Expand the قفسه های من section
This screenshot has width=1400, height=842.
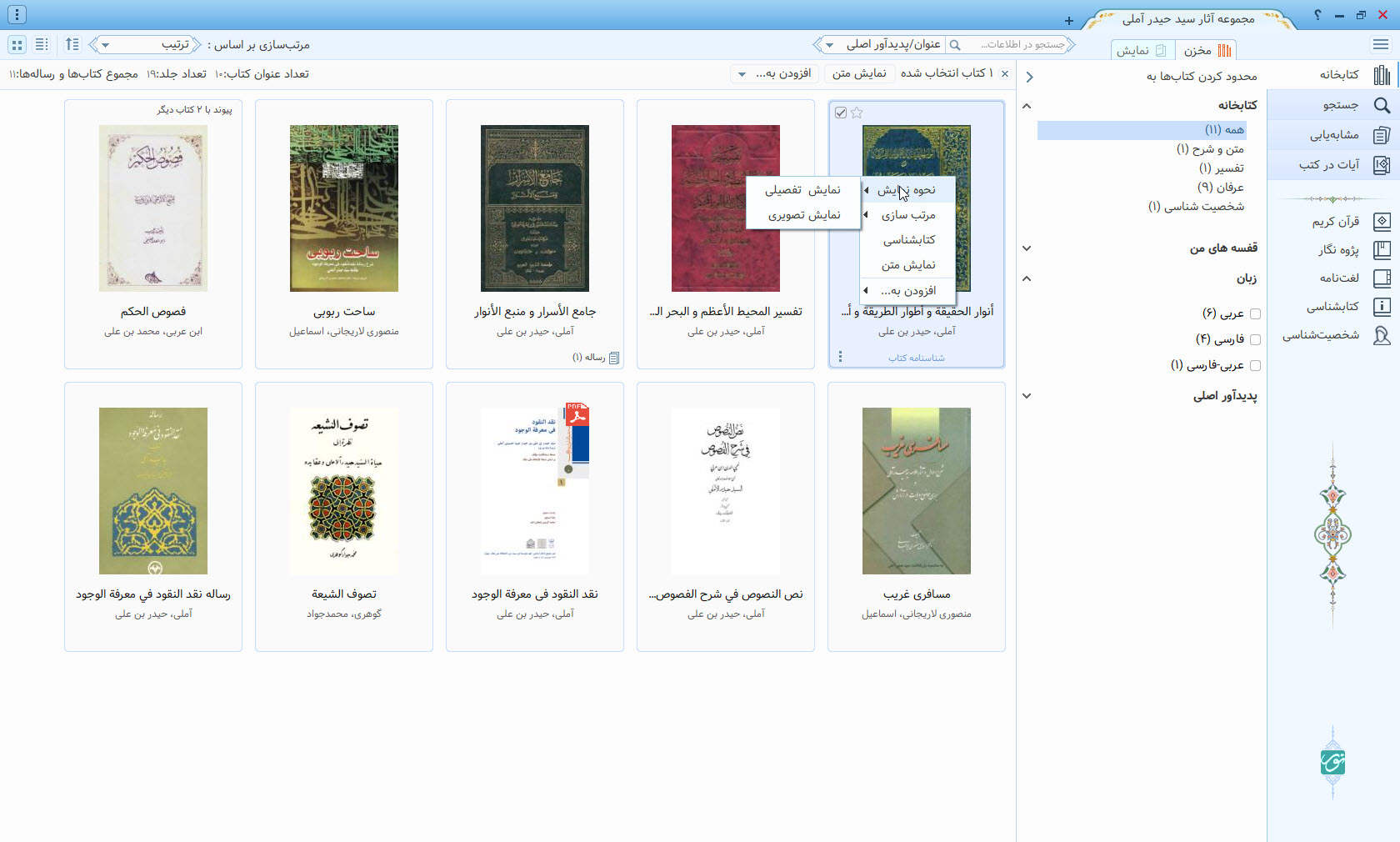[1027, 248]
